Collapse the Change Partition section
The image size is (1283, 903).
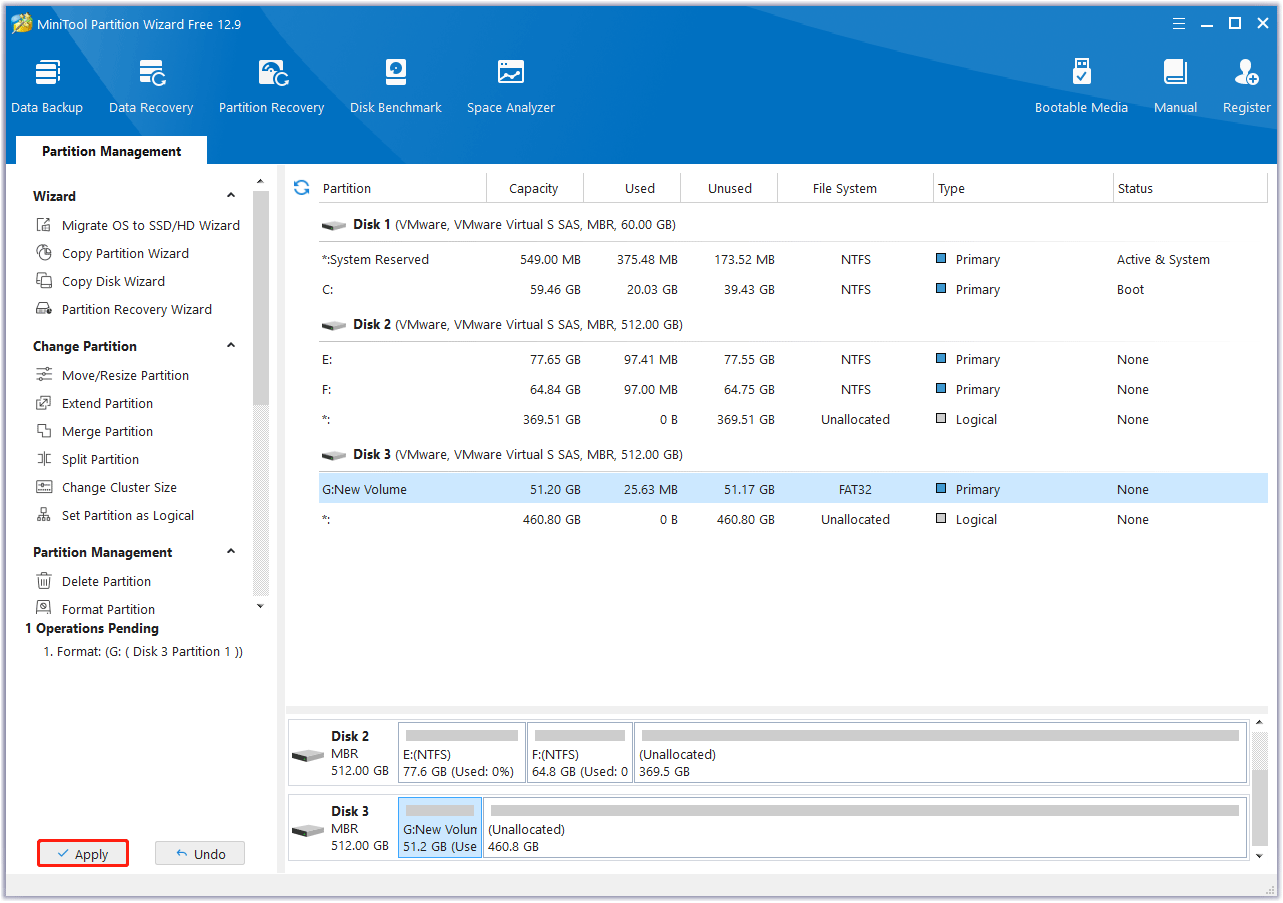pos(231,346)
